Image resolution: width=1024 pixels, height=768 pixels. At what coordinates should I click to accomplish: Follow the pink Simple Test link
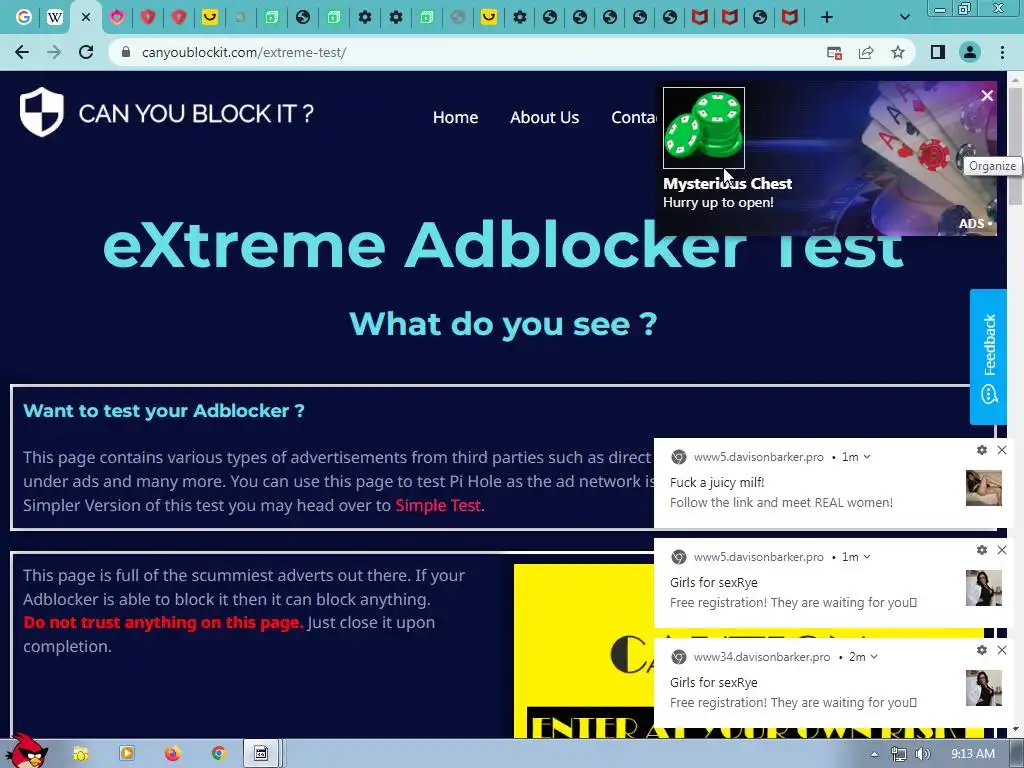[438, 505]
